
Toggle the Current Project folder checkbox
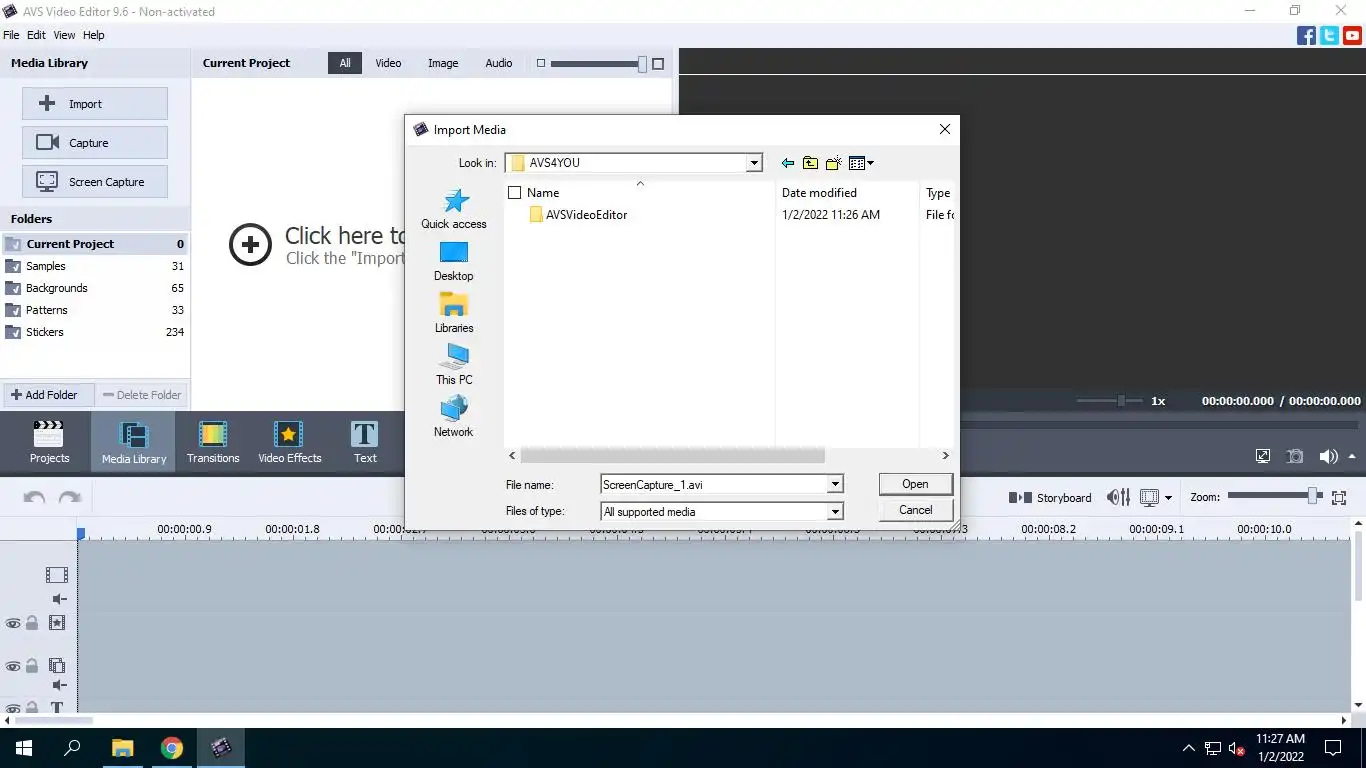[13, 244]
